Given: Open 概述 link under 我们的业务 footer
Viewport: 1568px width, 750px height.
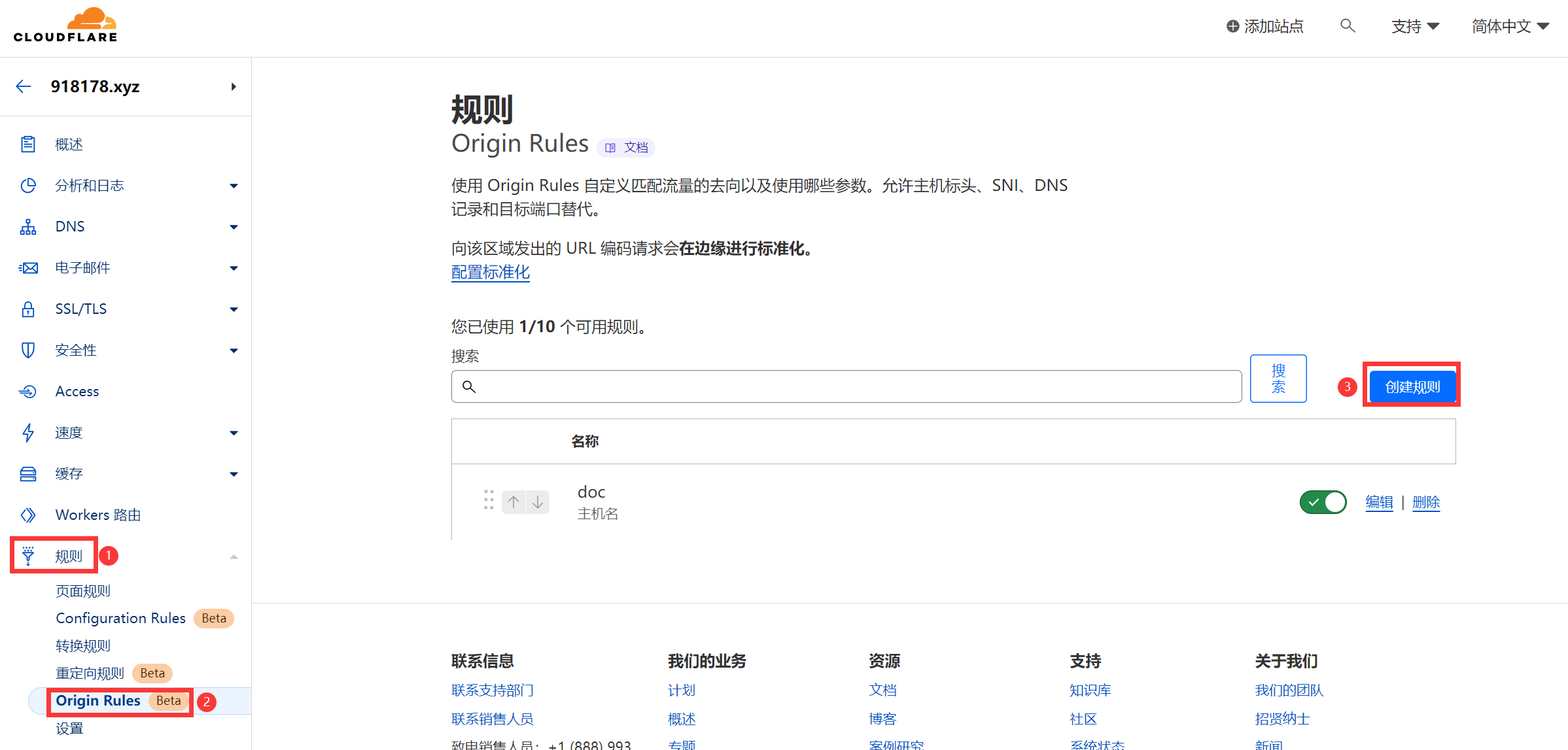Looking at the screenshot, I should click(x=682, y=719).
